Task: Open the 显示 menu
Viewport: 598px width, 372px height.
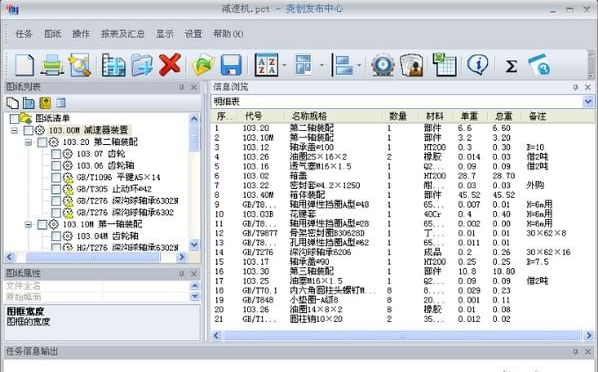Action: coord(165,34)
